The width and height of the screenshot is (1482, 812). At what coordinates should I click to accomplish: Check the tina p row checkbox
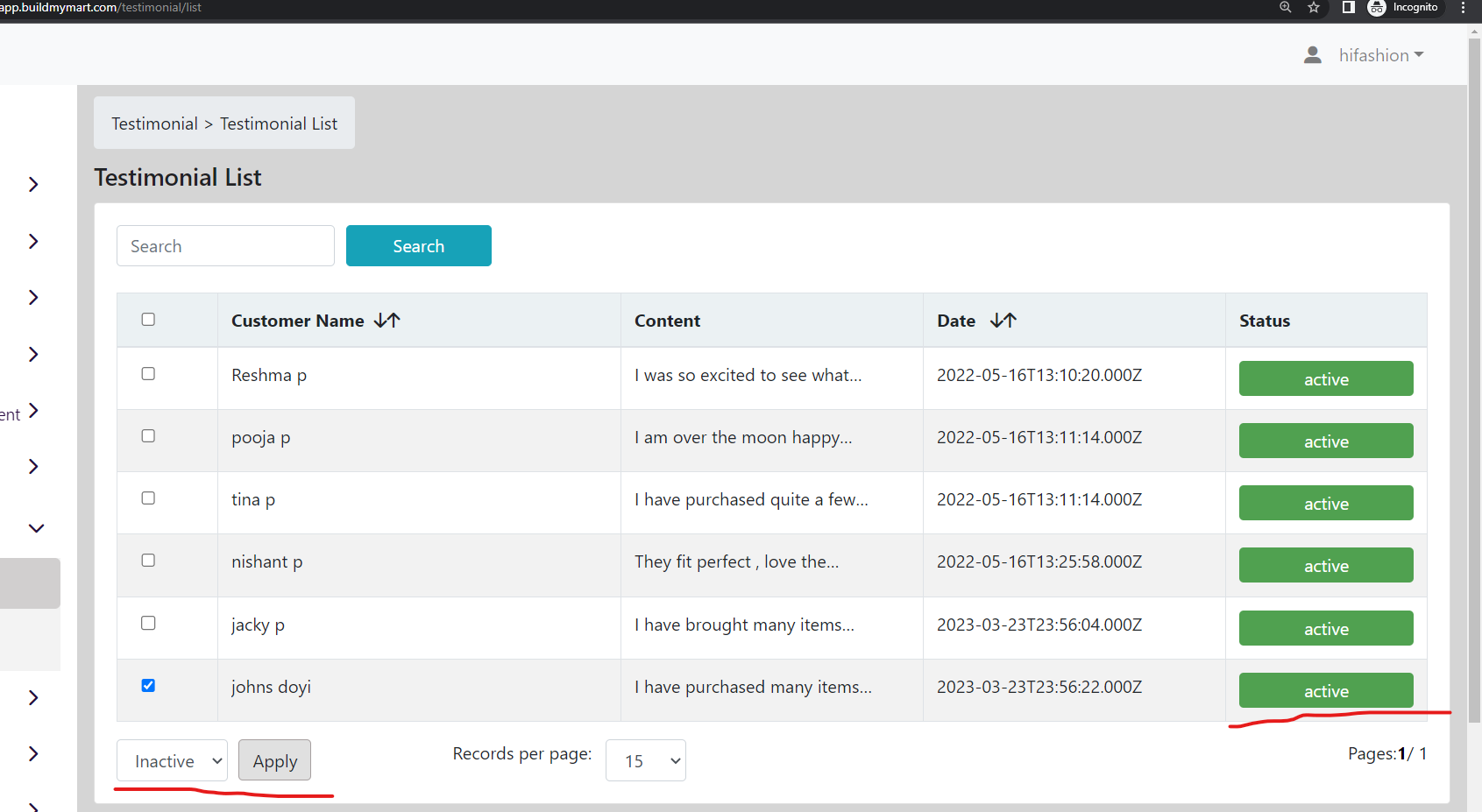(x=148, y=498)
